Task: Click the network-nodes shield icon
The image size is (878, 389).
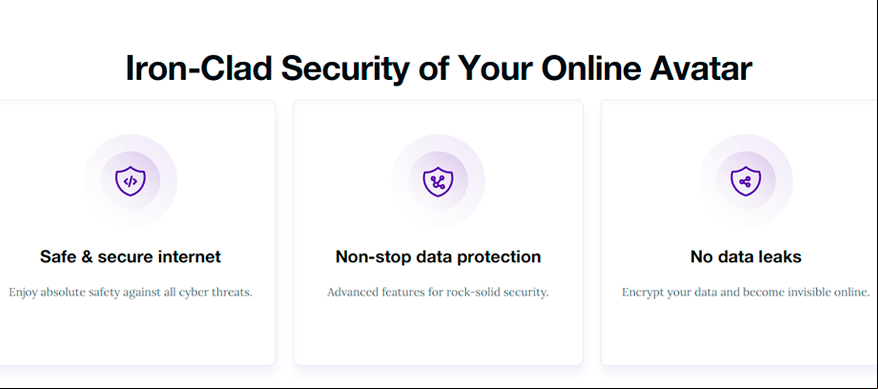Action: (438, 181)
